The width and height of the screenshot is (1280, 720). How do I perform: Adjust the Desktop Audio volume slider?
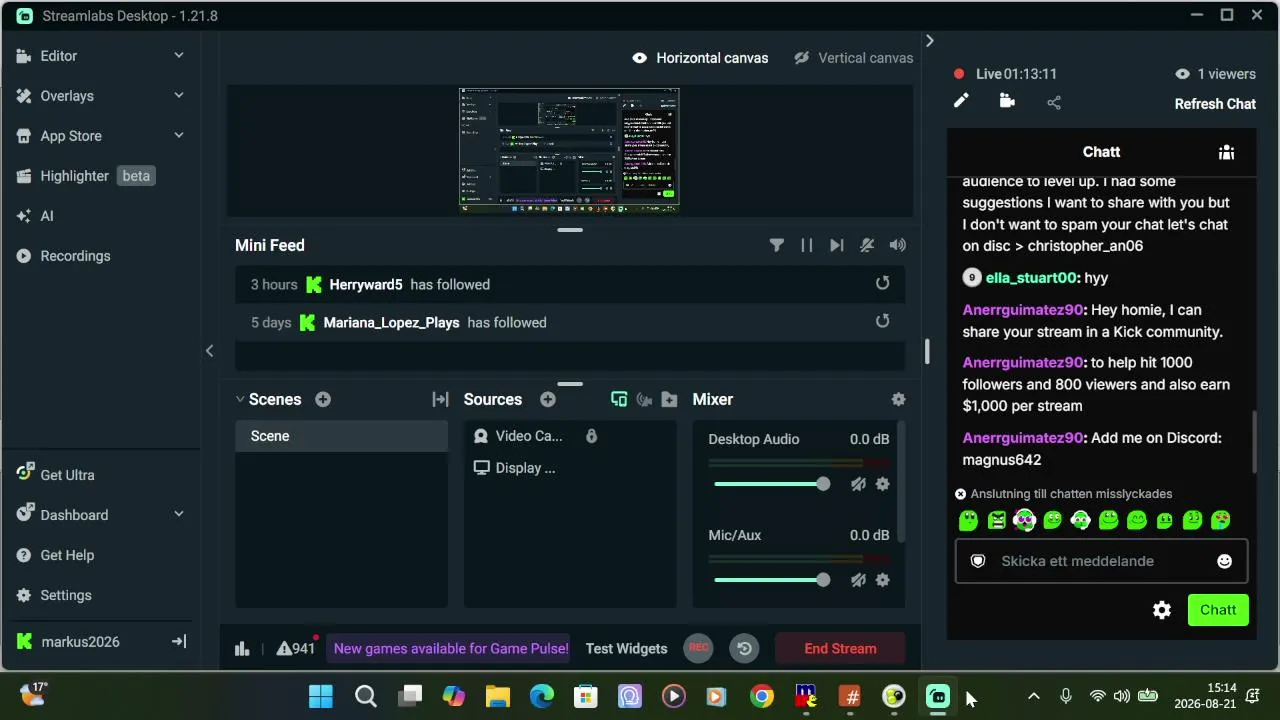coord(772,484)
